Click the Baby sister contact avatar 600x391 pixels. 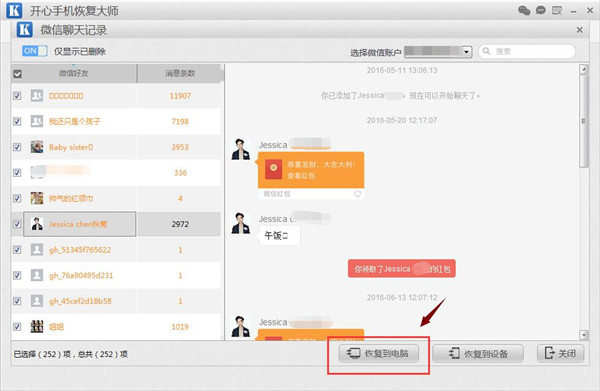click(37, 147)
